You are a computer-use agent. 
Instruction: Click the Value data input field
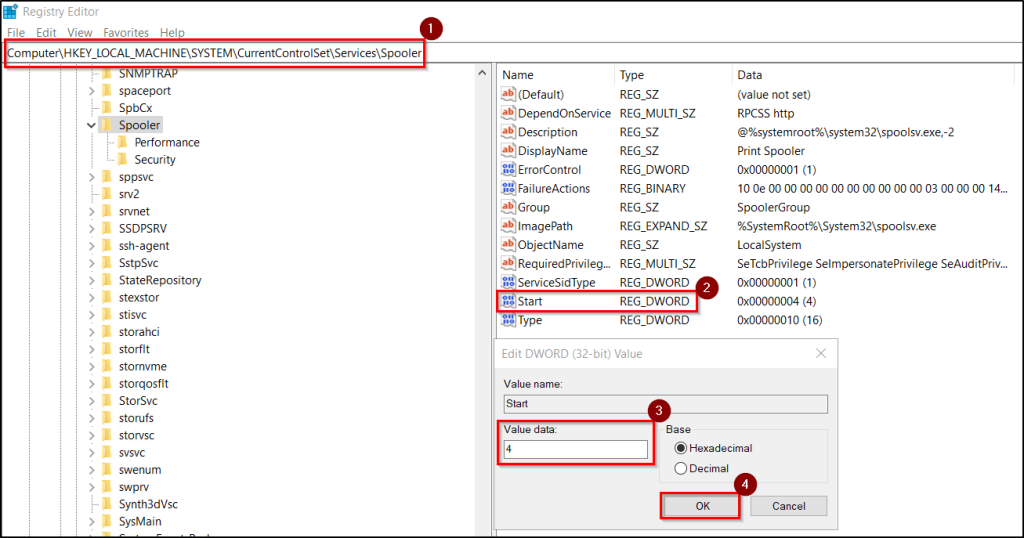point(575,449)
